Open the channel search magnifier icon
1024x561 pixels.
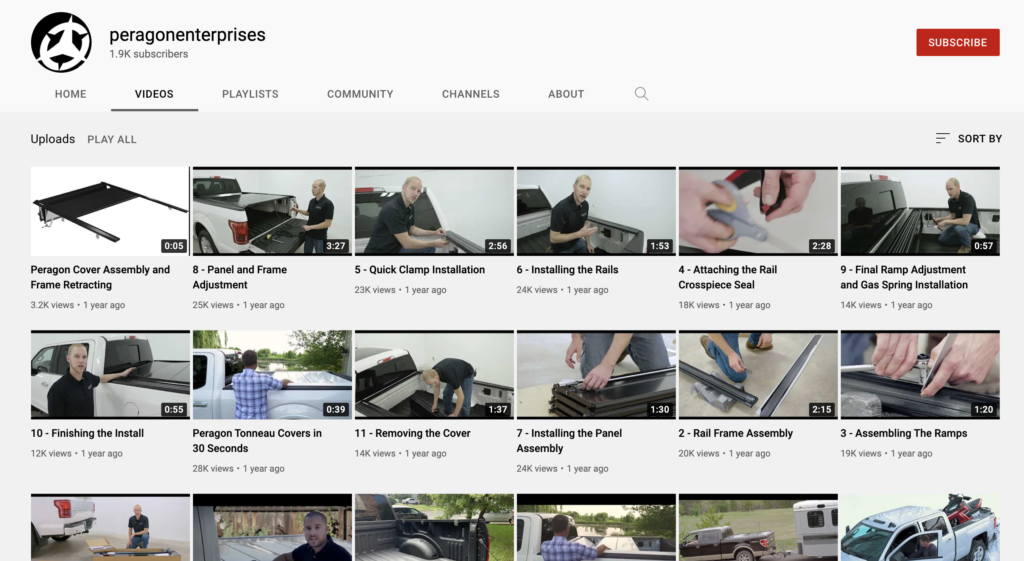(641, 94)
